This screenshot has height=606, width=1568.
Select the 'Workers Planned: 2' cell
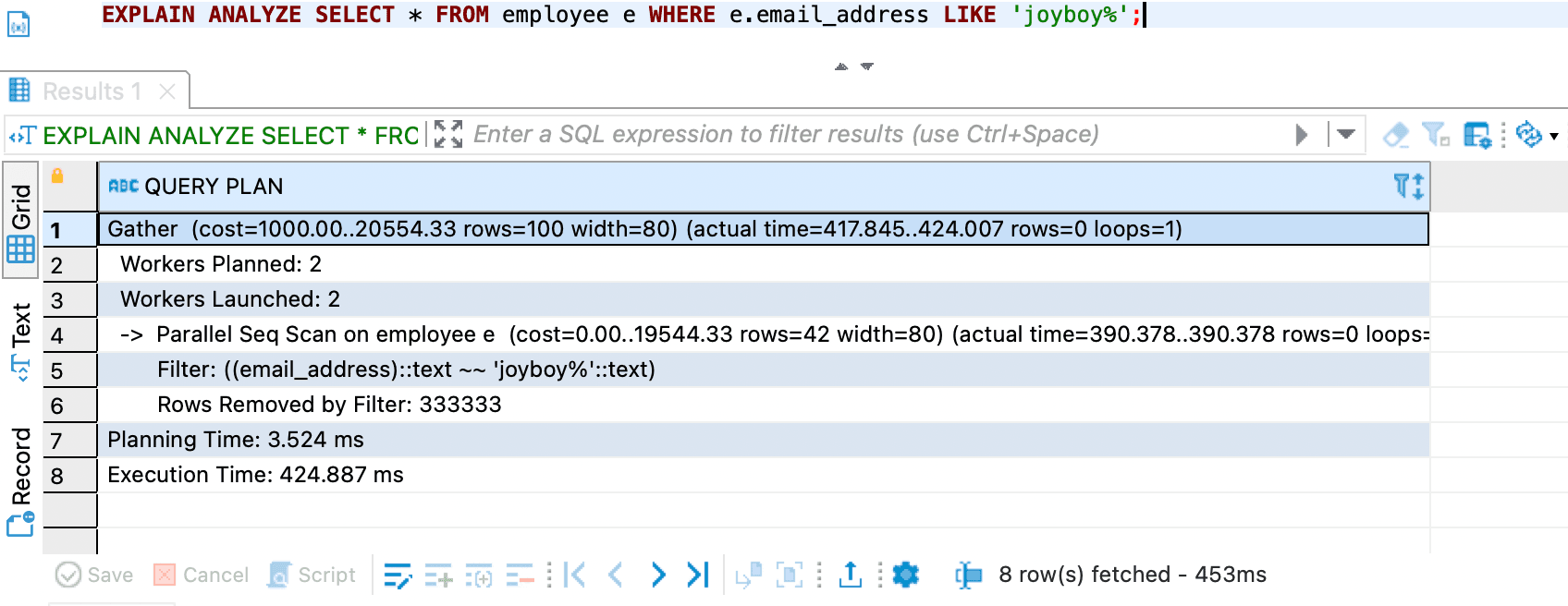[x=764, y=264]
